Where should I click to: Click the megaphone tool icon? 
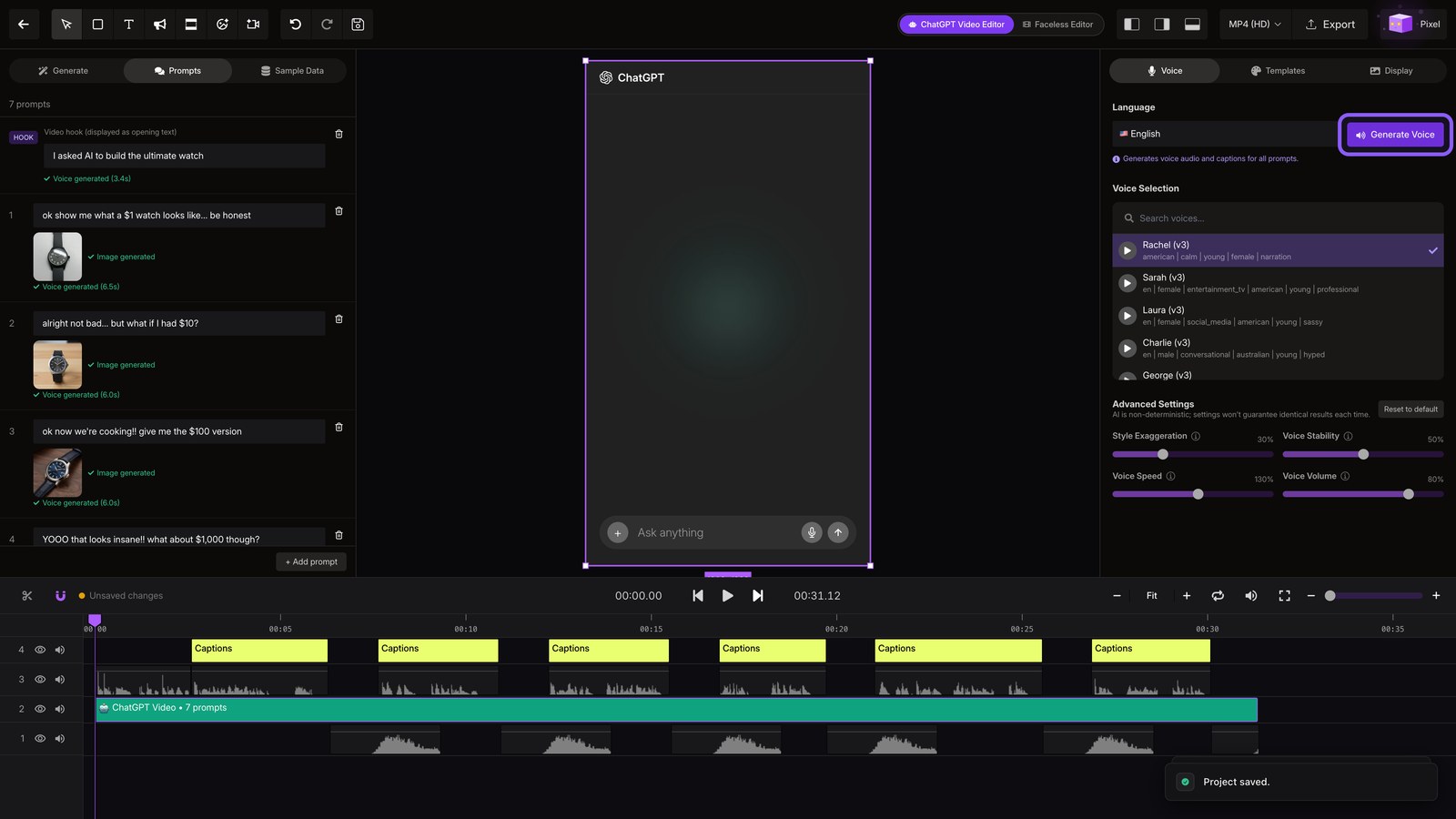(x=160, y=25)
